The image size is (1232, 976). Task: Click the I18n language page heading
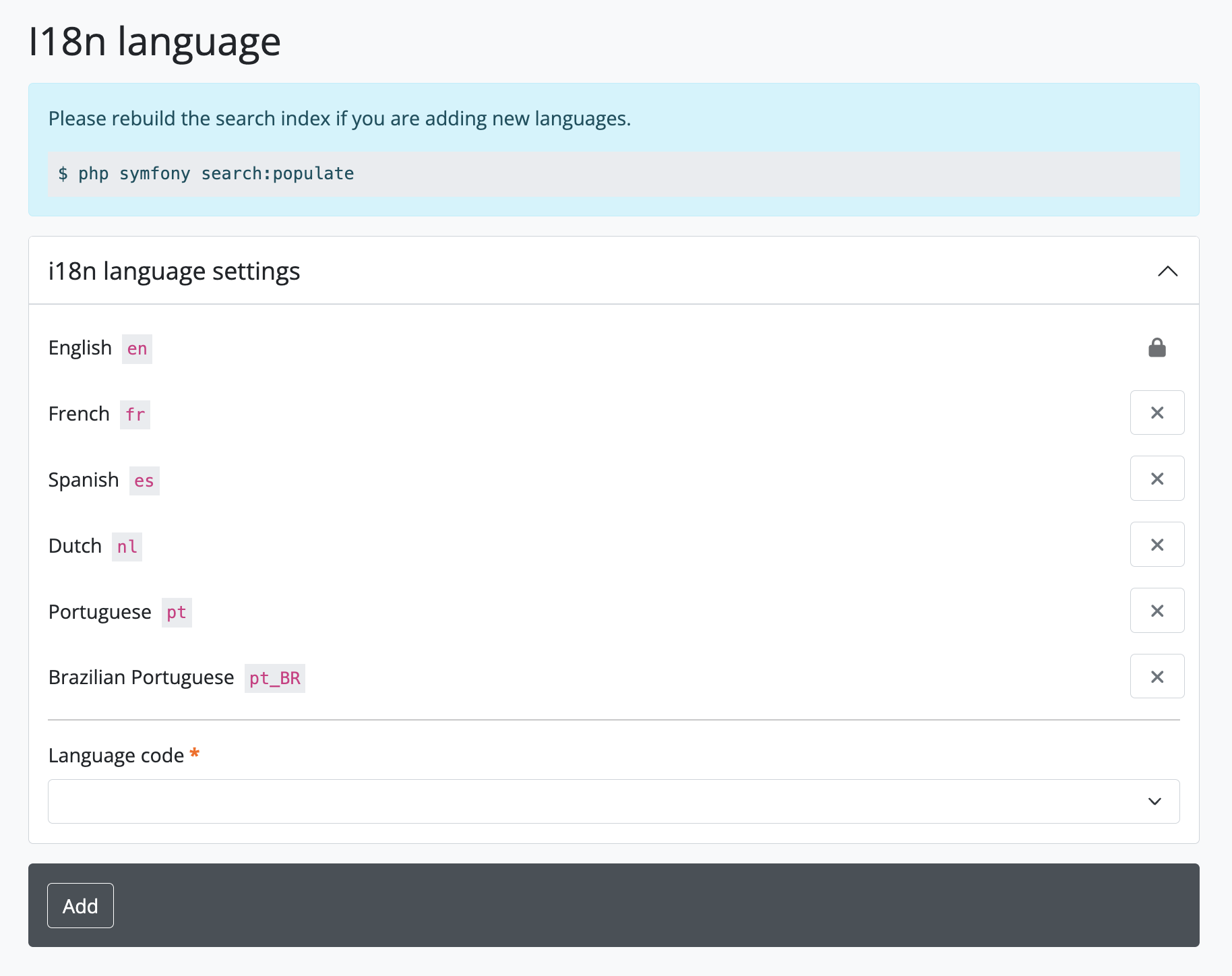tap(154, 42)
